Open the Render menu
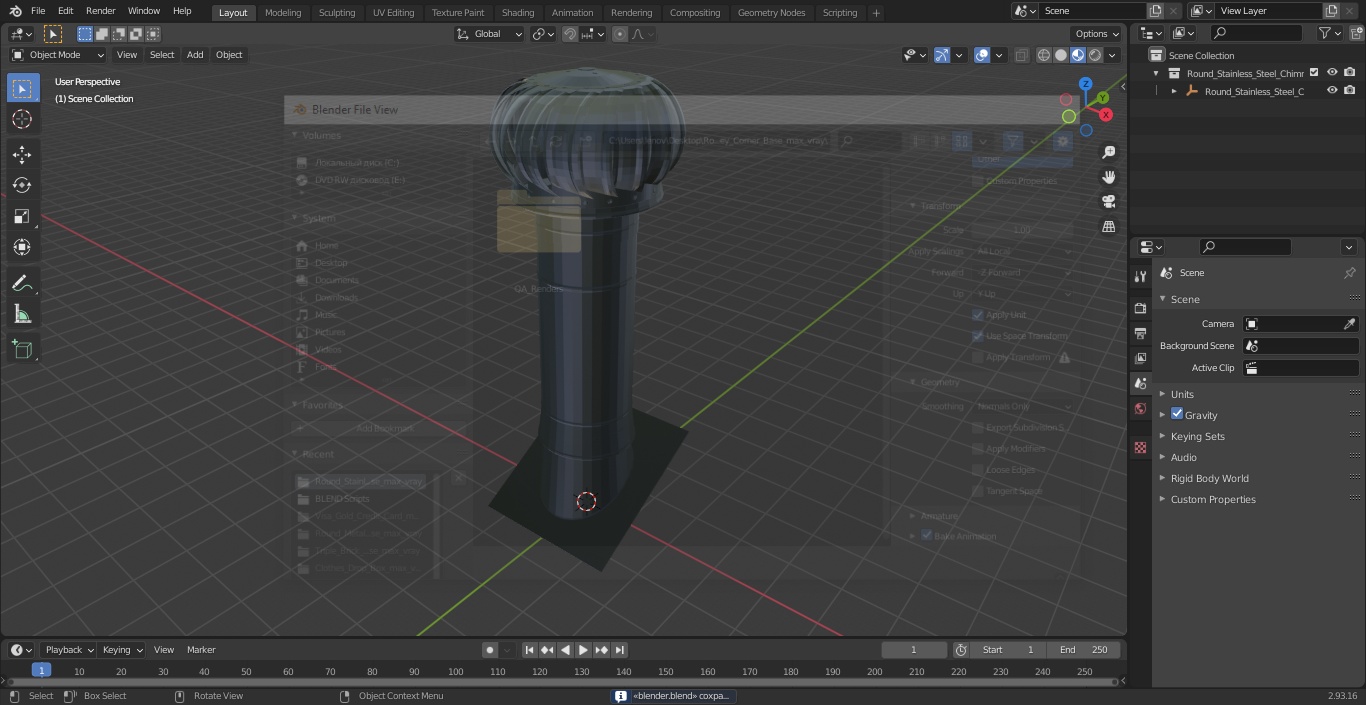 coord(100,11)
